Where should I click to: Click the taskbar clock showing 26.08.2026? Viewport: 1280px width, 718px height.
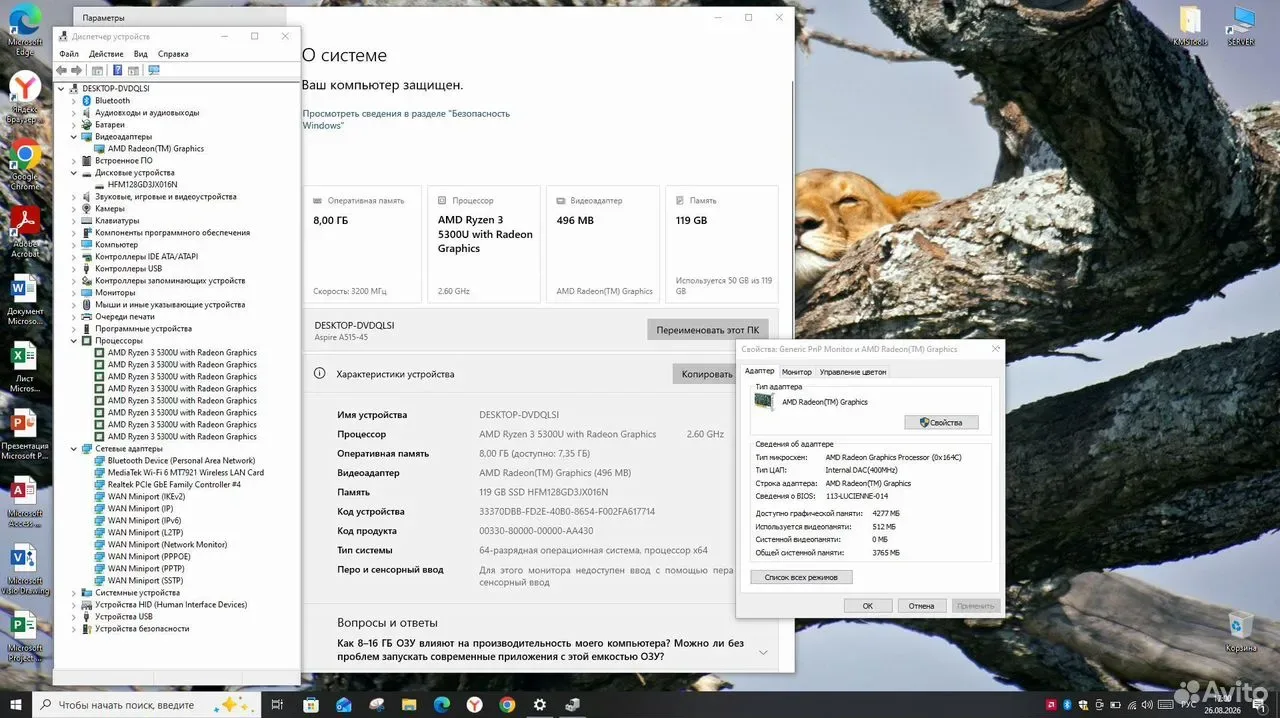click(1223, 704)
